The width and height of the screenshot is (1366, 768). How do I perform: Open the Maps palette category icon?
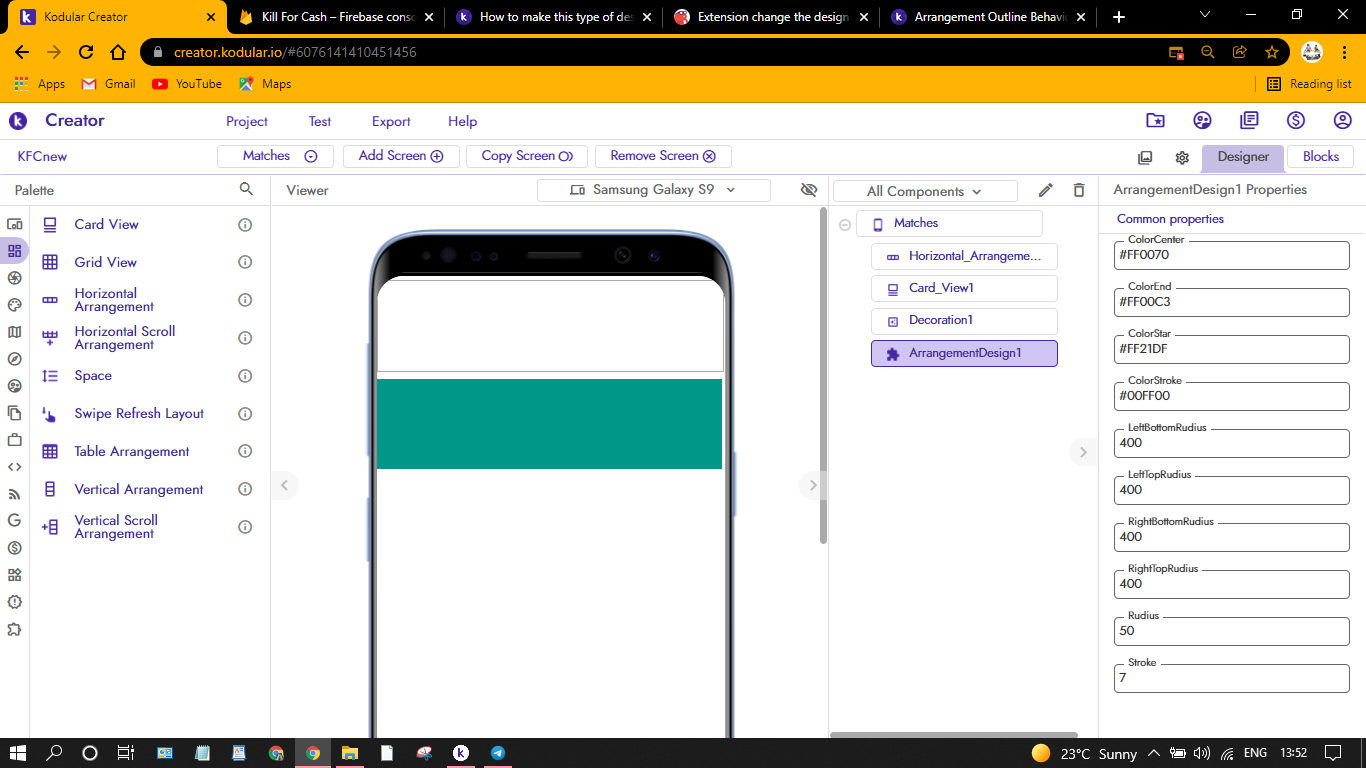point(14,332)
